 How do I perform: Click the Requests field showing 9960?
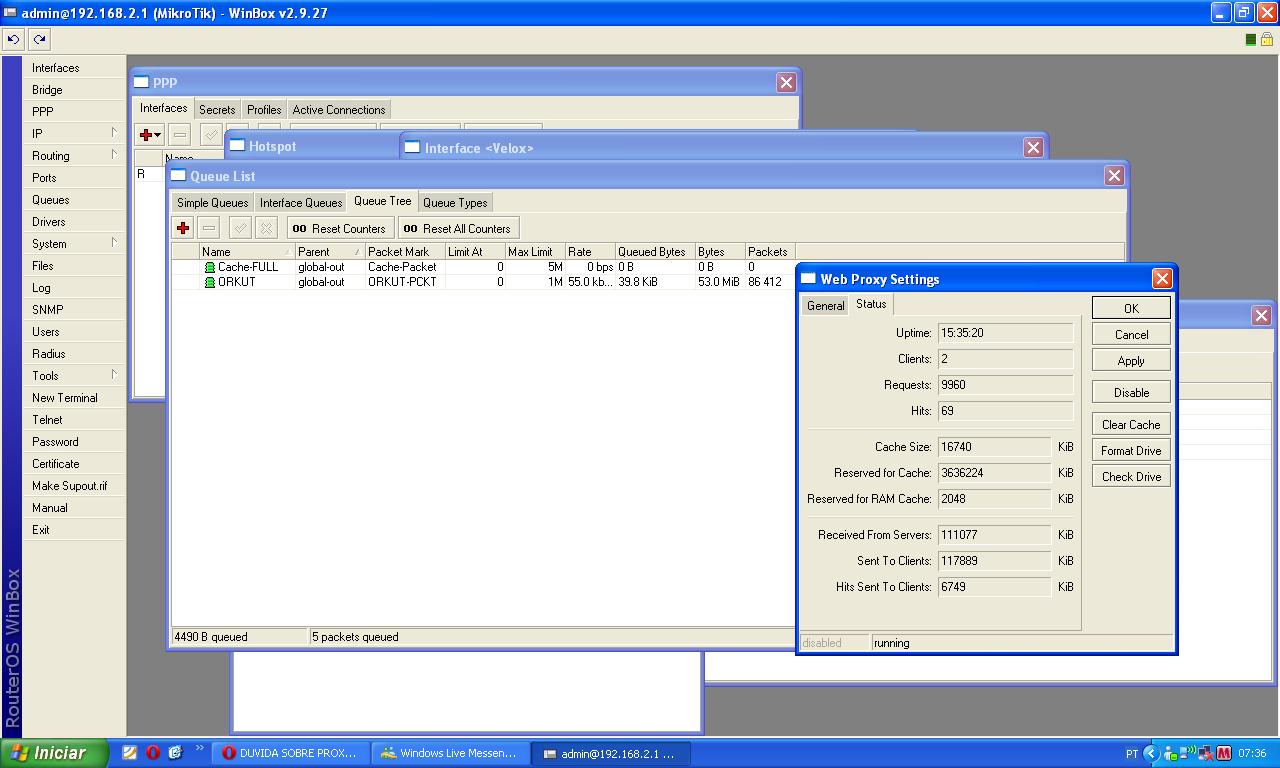click(1005, 385)
